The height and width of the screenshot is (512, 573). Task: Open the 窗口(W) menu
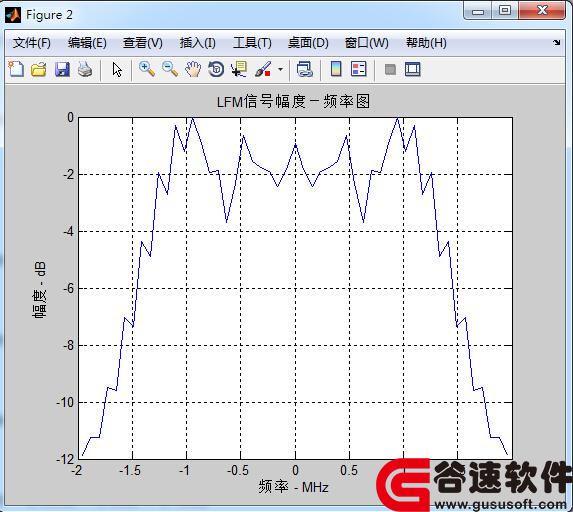[x=367, y=43]
